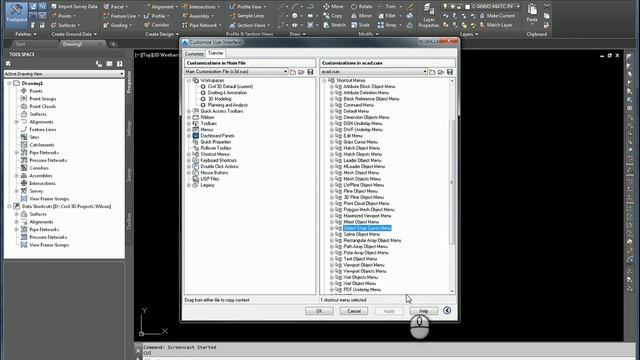The image size is (640, 360).
Task: Click OK in Customize User Interface
Action: point(319,311)
